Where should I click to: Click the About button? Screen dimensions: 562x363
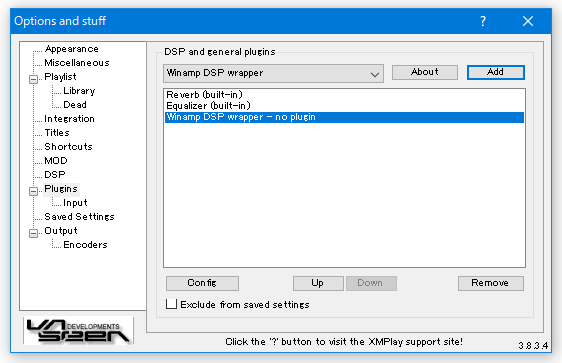pos(425,72)
